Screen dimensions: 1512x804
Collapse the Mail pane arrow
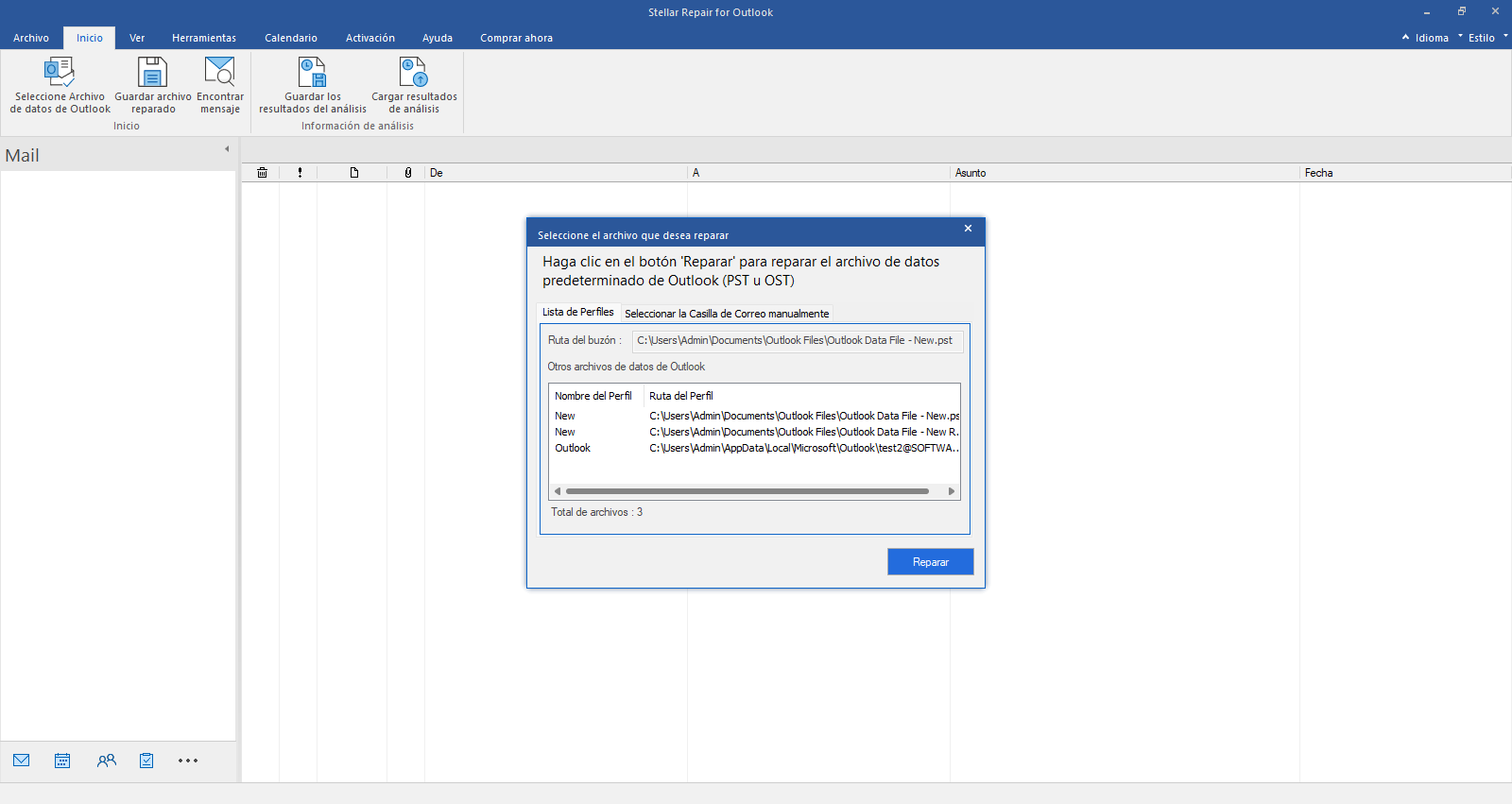227,149
